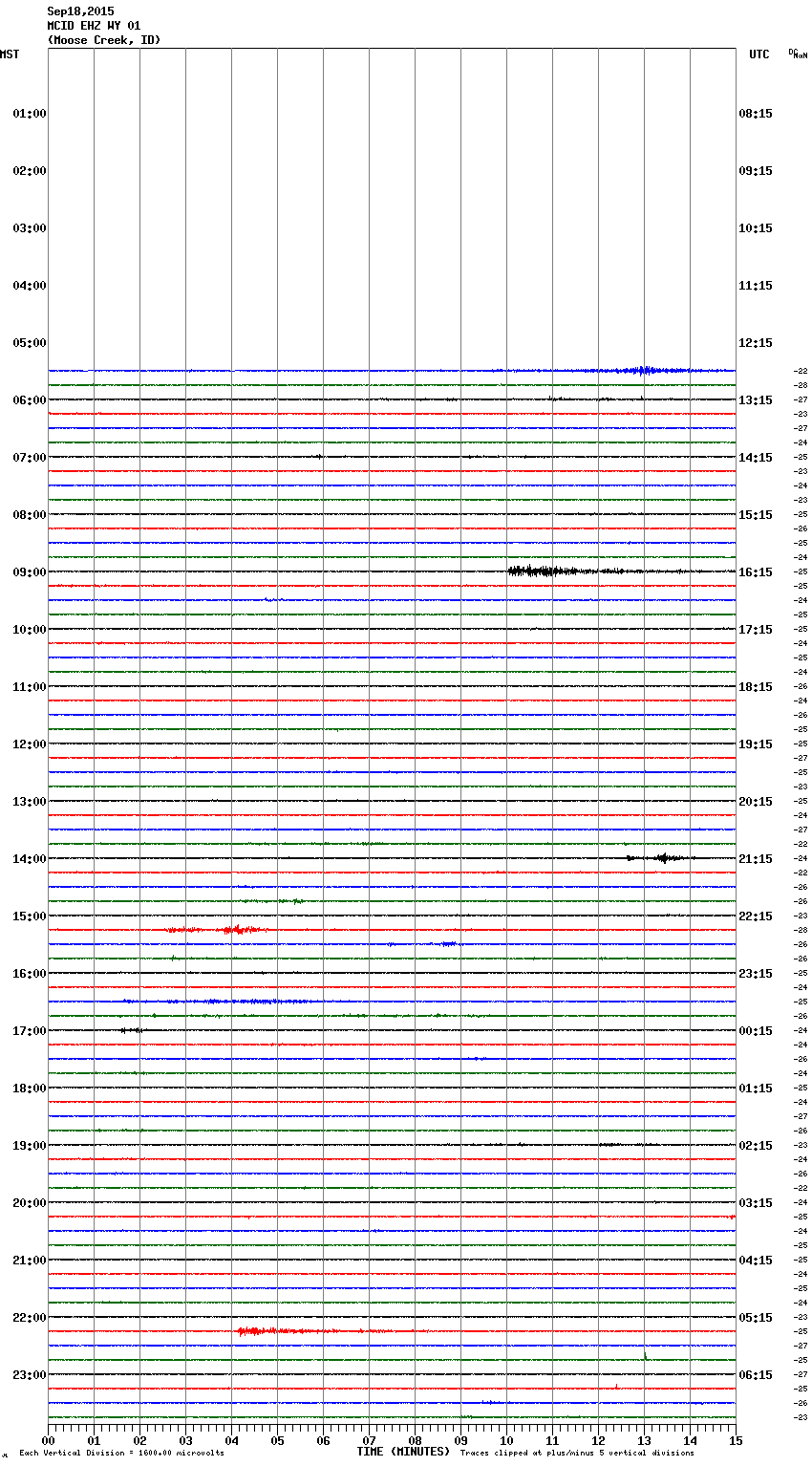Click the 16:15 UTC time label
The width and height of the screenshot is (812, 1466).
point(756,572)
